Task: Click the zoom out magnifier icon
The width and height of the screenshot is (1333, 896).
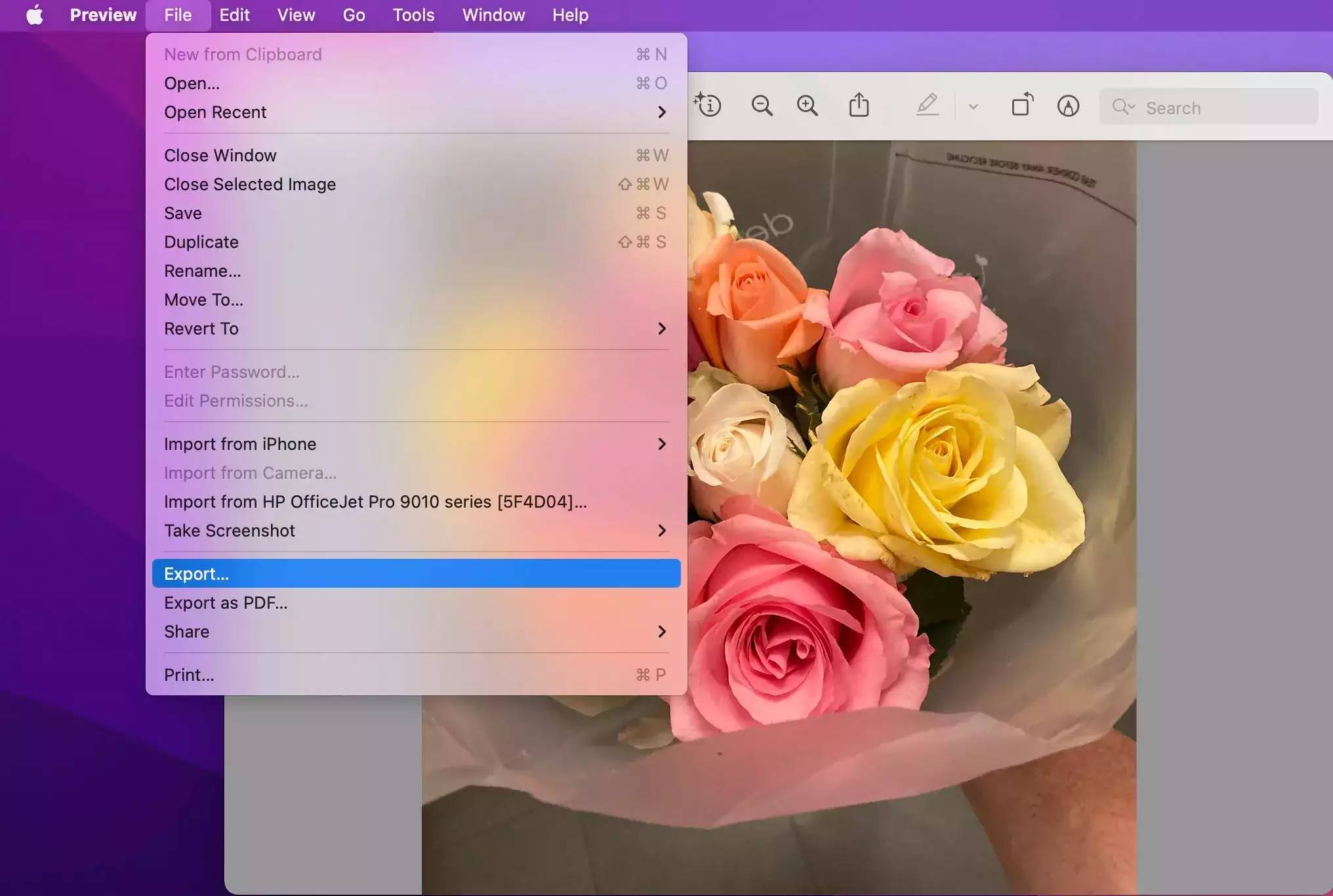Action: coord(762,106)
